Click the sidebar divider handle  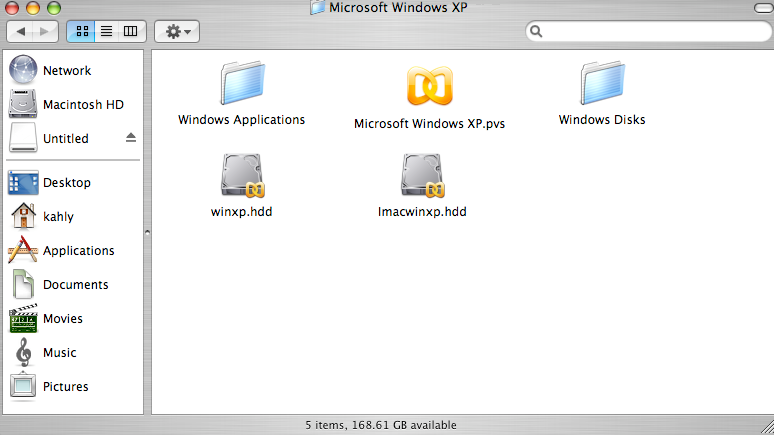(x=147, y=232)
